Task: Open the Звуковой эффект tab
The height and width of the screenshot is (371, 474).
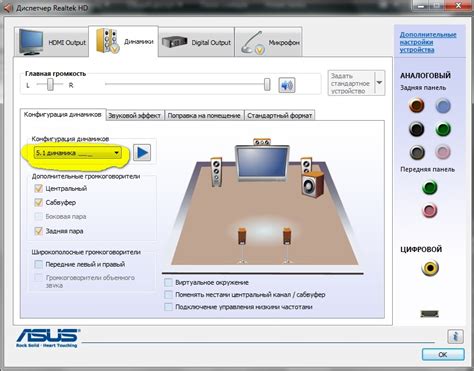Action: tap(135, 116)
